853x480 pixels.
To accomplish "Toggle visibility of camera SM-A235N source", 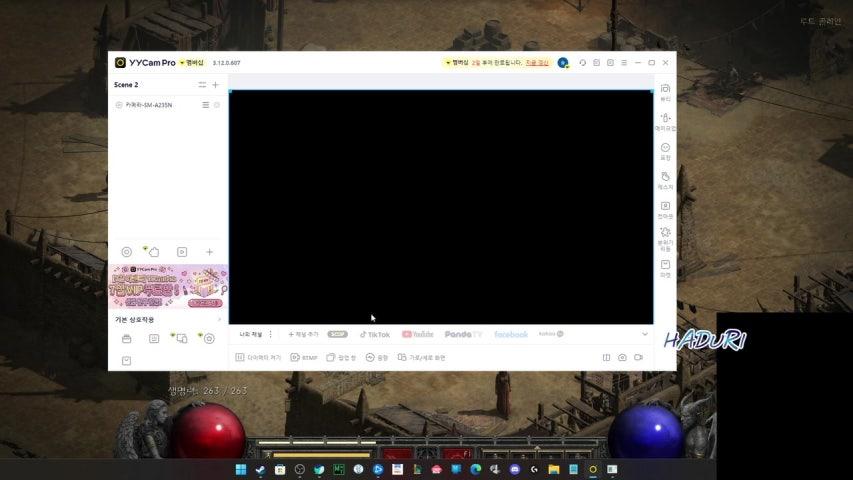I will (x=119, y=105).
